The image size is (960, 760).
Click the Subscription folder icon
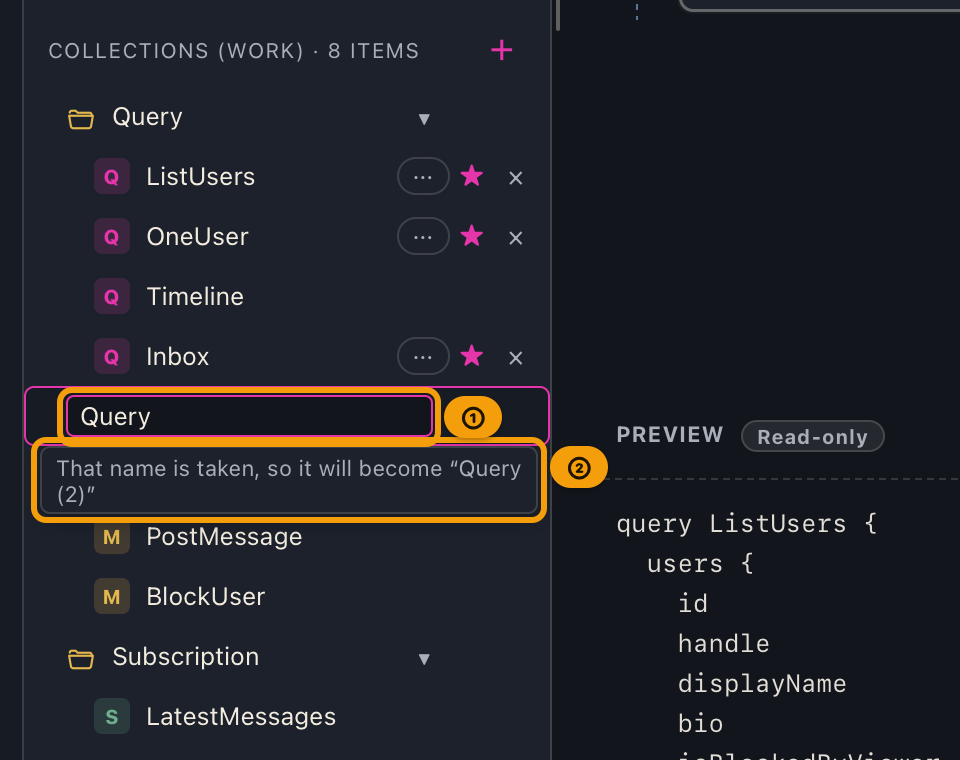tap(80, 659)
